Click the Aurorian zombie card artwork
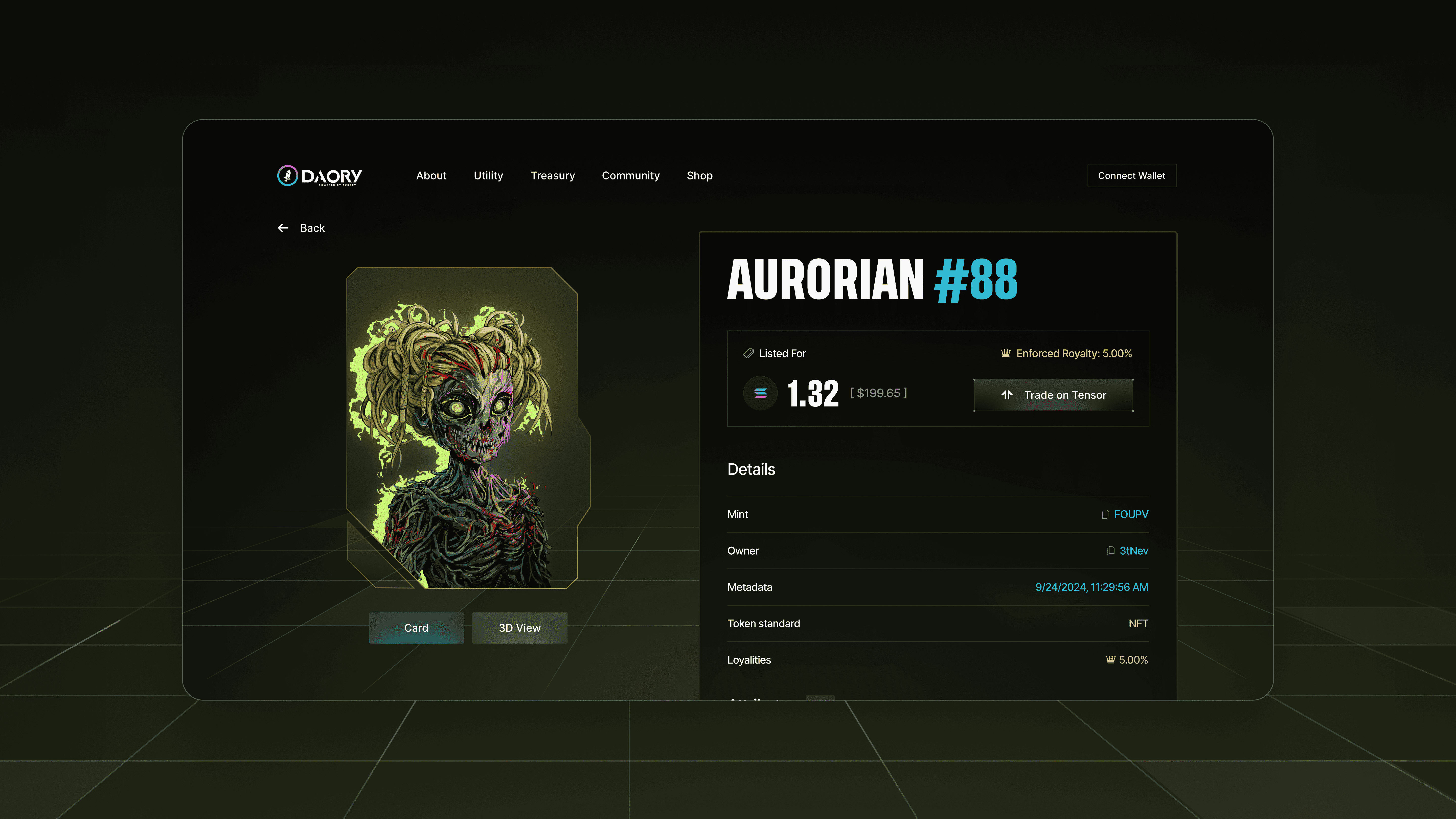This screenshot has width=1456, height=819. (x=462, y=429)
